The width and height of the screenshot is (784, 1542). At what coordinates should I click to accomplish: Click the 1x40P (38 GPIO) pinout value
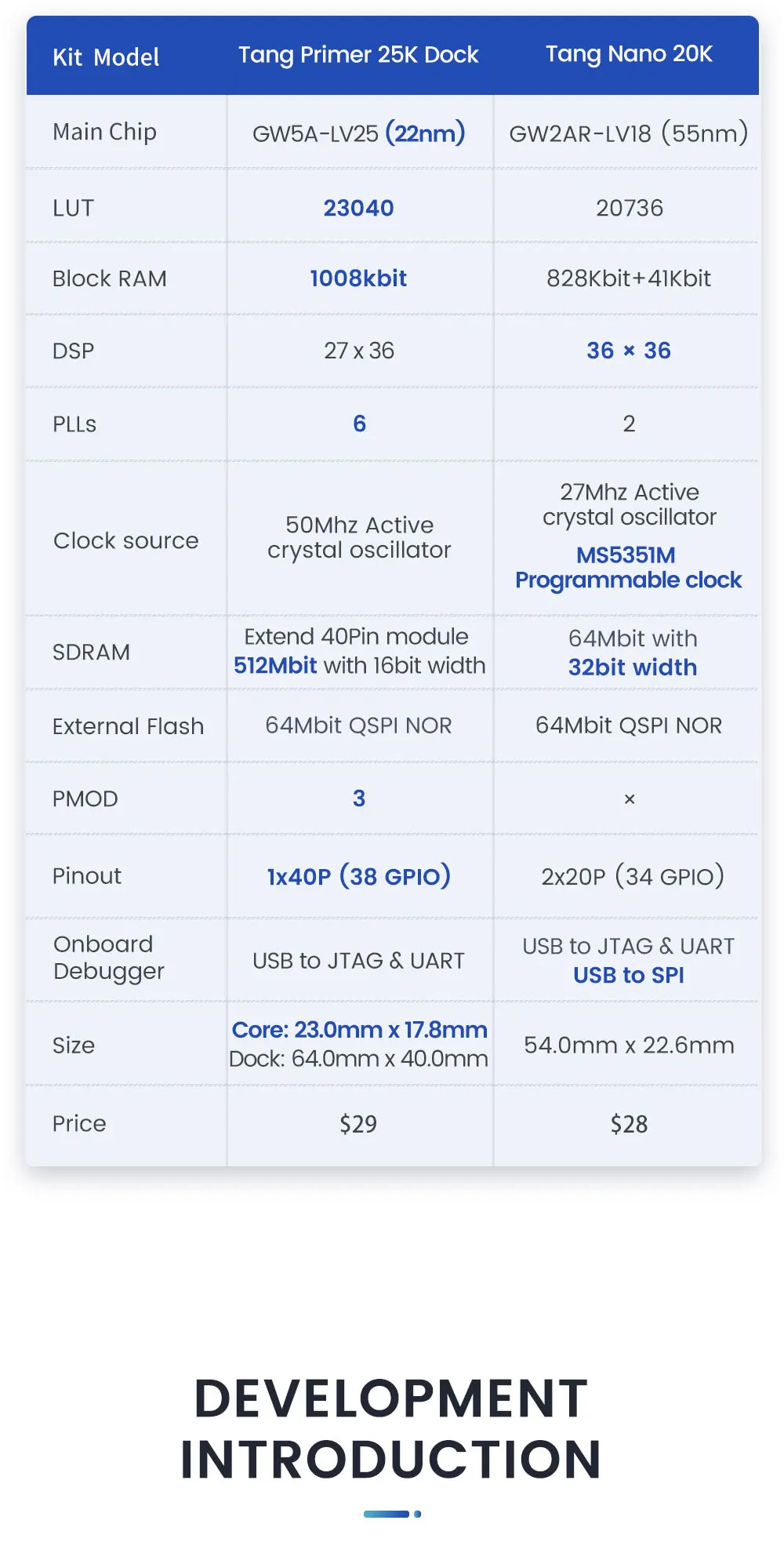point(358,876)
